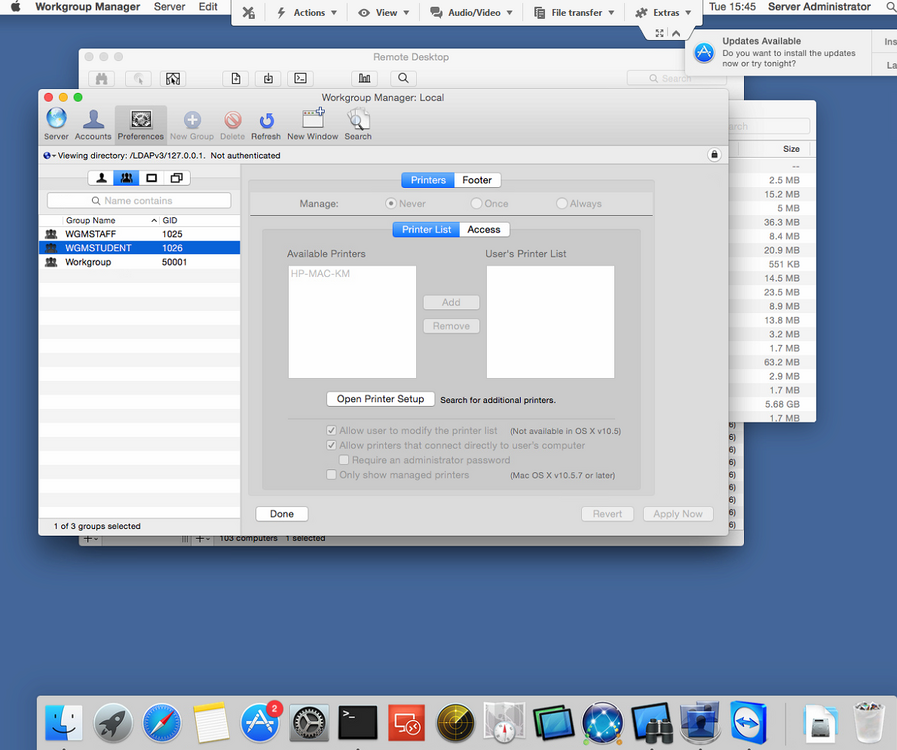This screenshot has width=897, height=750.
Task: Open the Audio/Video dropdown menu
Action: point(471,13)
